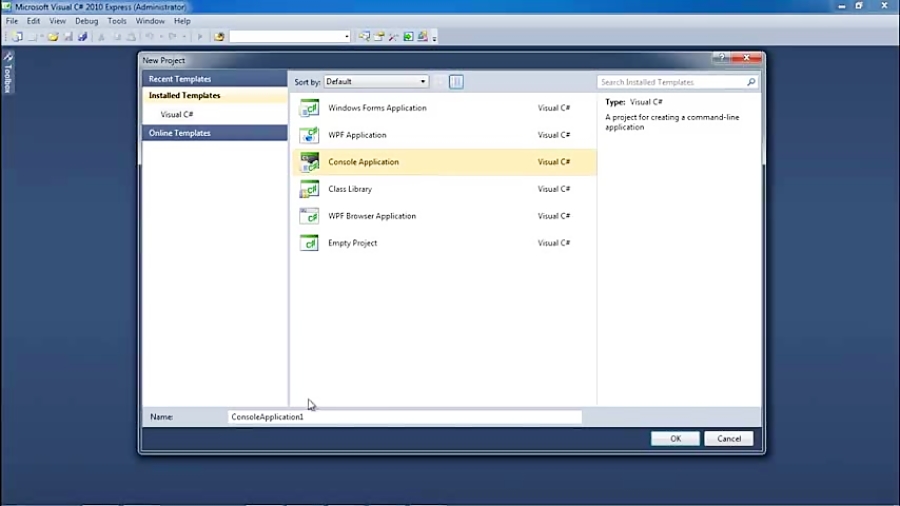Image resolution: width=900 pixels, height=506 pixels.
Task: Click the Windows Forms Application template icon
Action: [309, 108]
